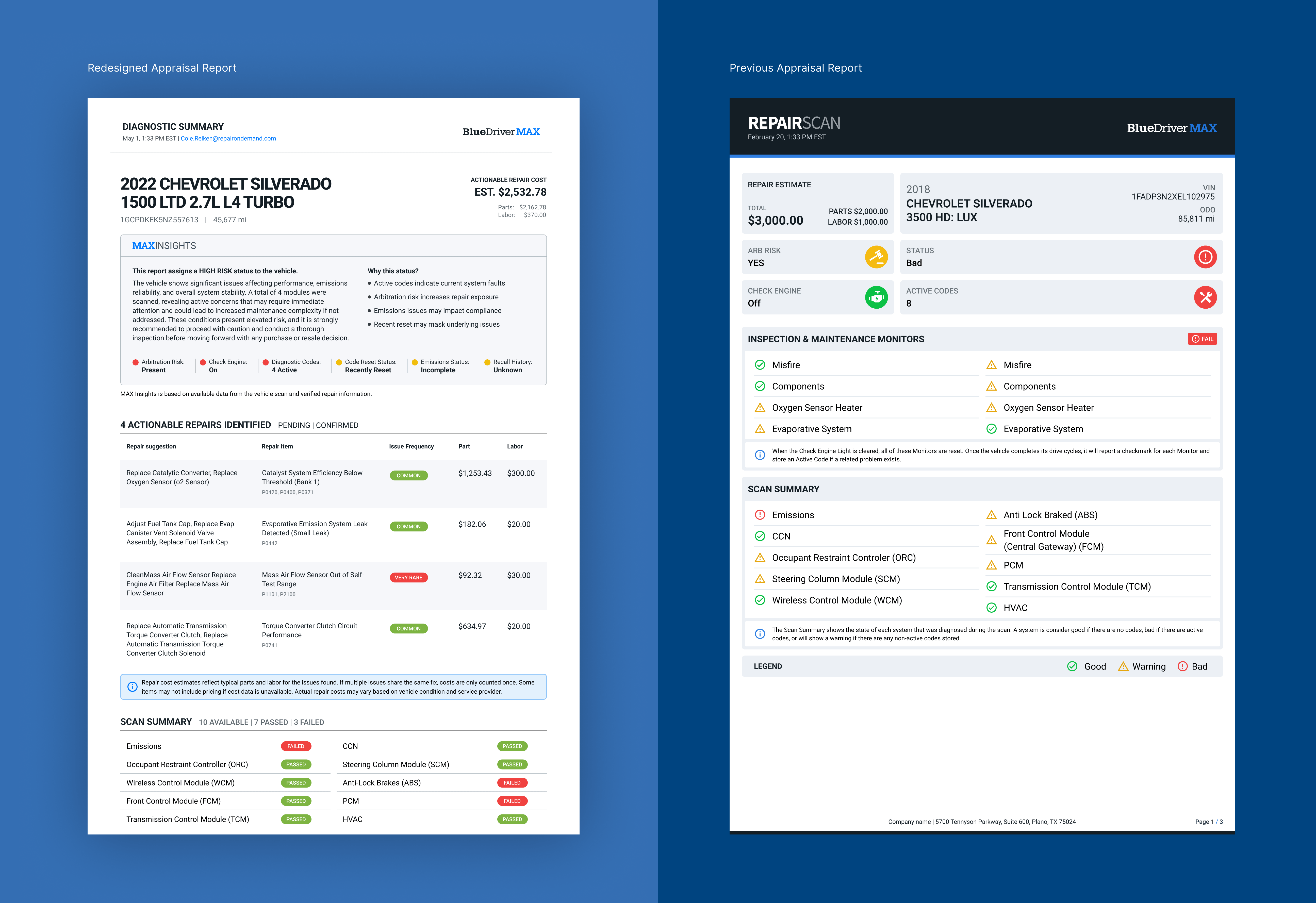Click info icon under Scan Summary note
This screenshot has width=1316, height=903.
click(x=760, y=634)
